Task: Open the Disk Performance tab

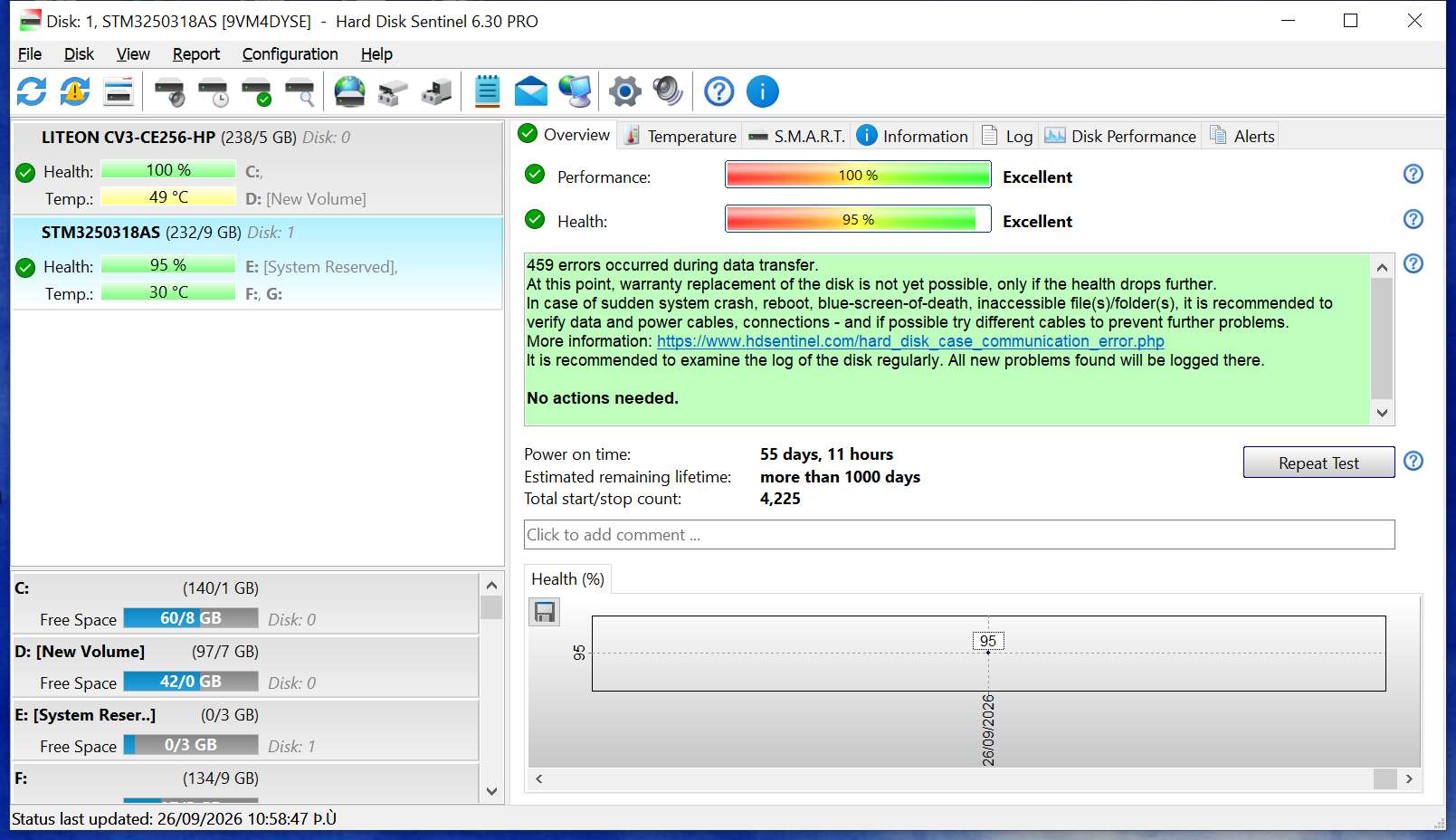Action: 1120,136
